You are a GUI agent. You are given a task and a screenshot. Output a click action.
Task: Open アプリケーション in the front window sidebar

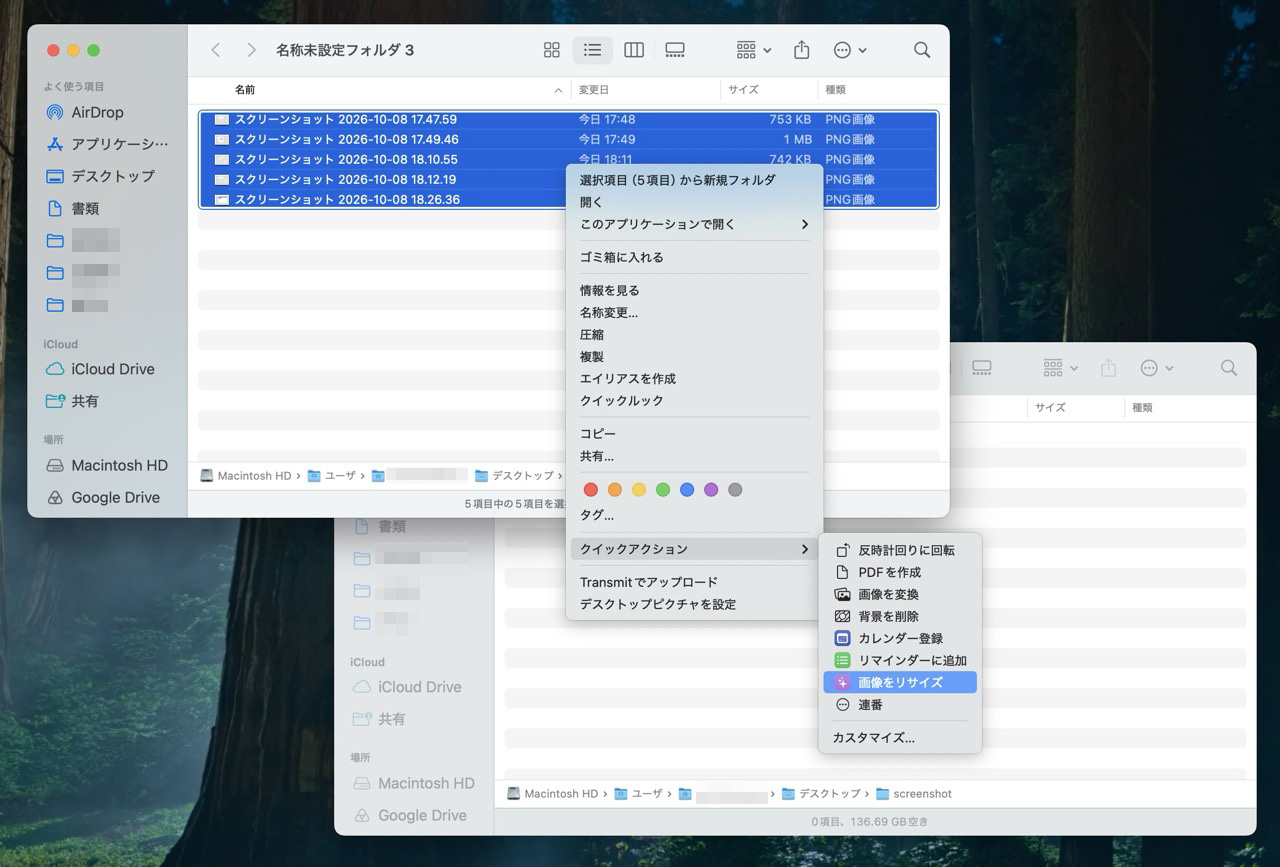[107, 144]
